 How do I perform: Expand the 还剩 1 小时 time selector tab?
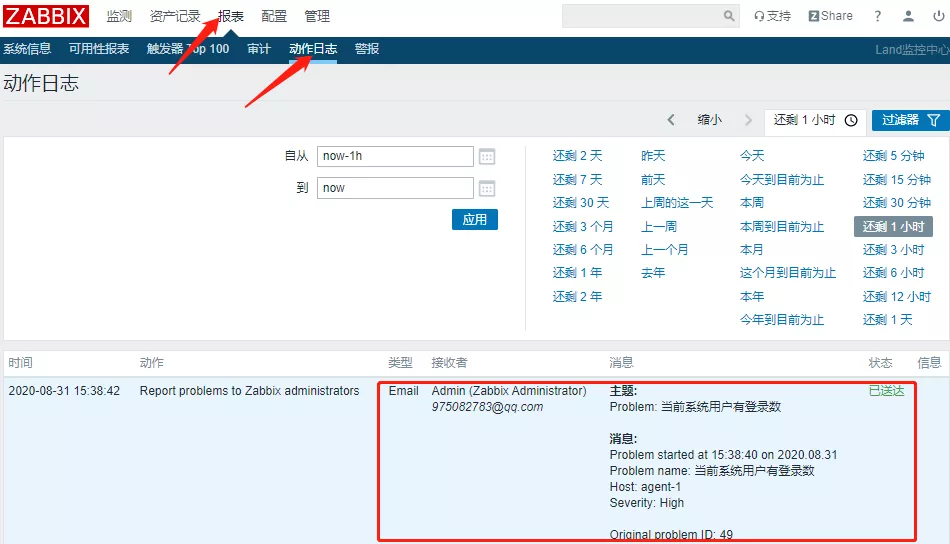click(814, 120)
